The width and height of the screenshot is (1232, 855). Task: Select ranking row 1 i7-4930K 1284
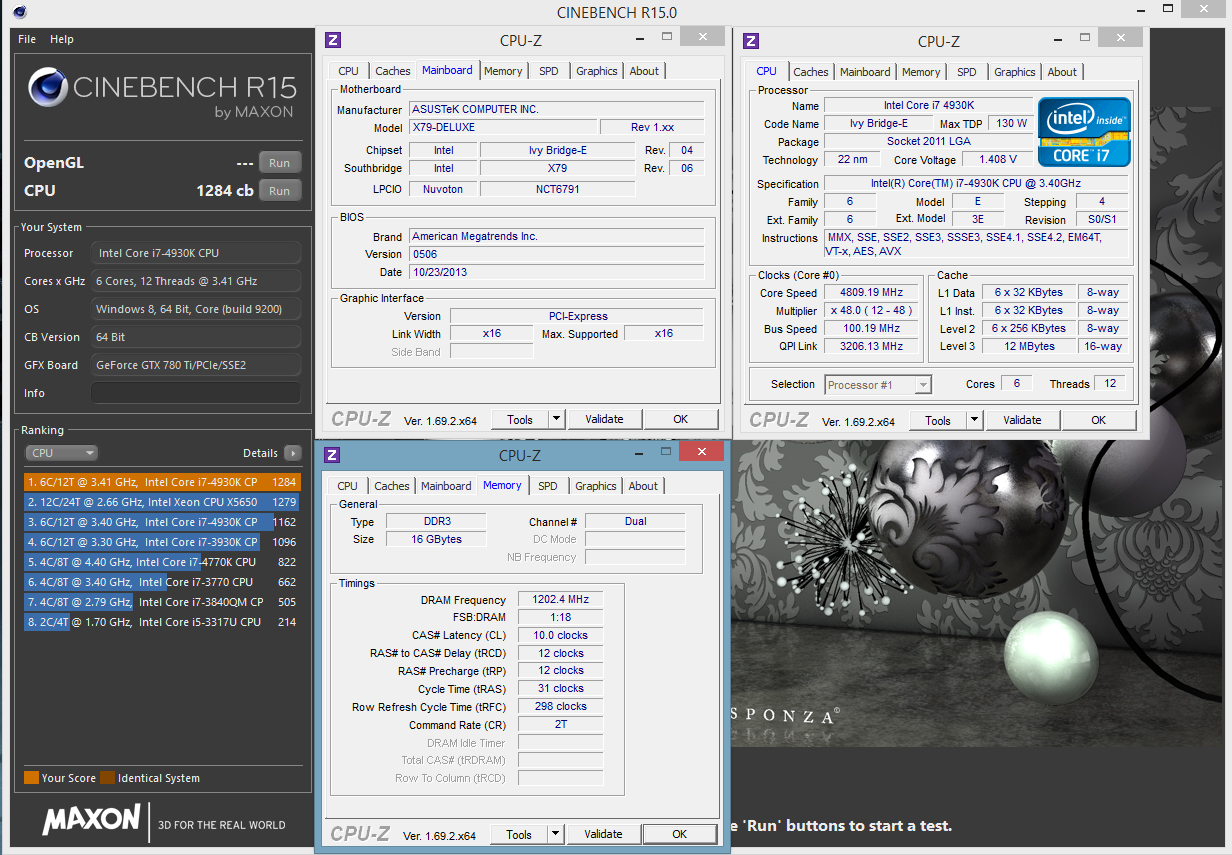click(x=162, y=482)
